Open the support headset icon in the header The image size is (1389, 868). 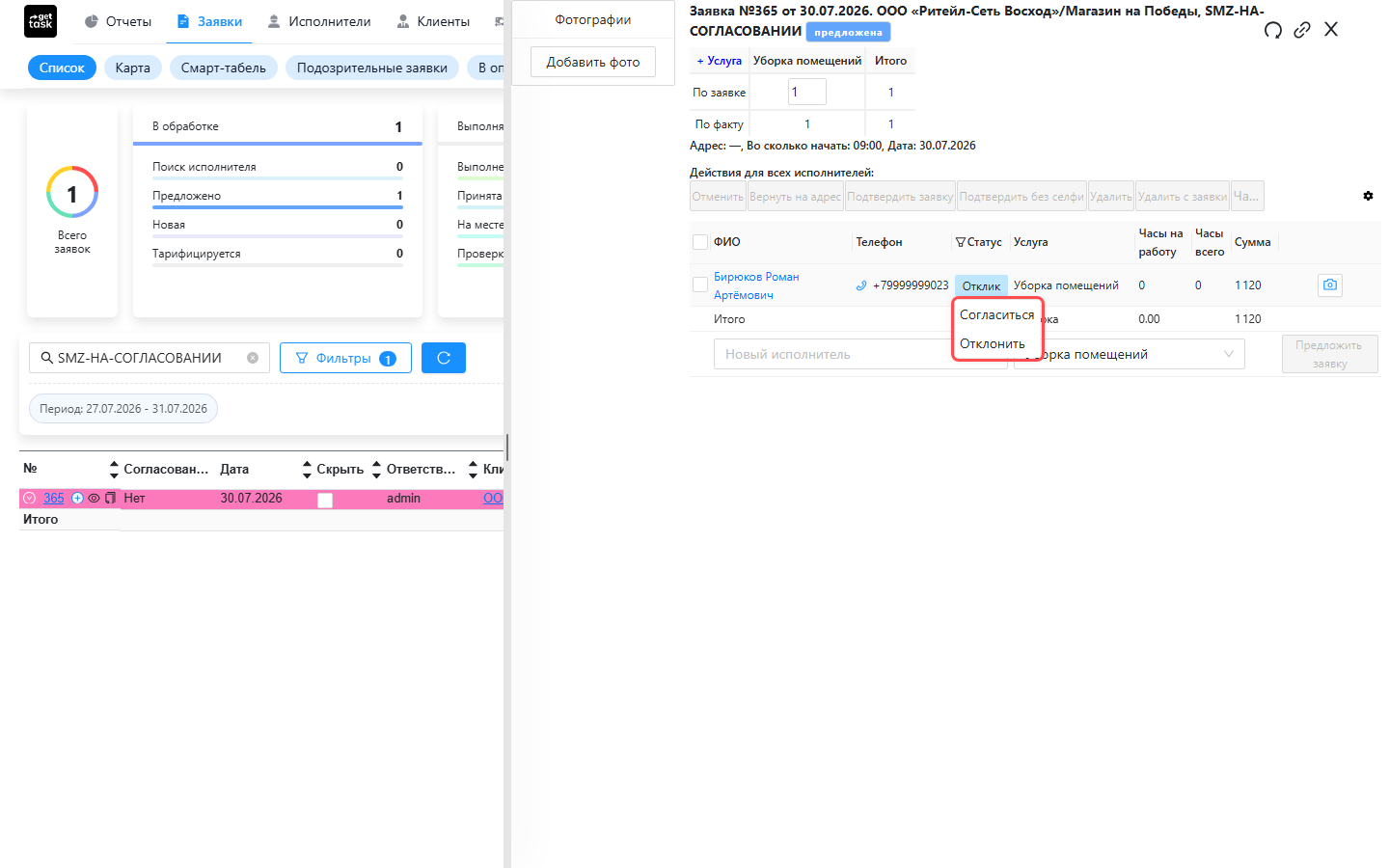click(x=1273, y=30)
